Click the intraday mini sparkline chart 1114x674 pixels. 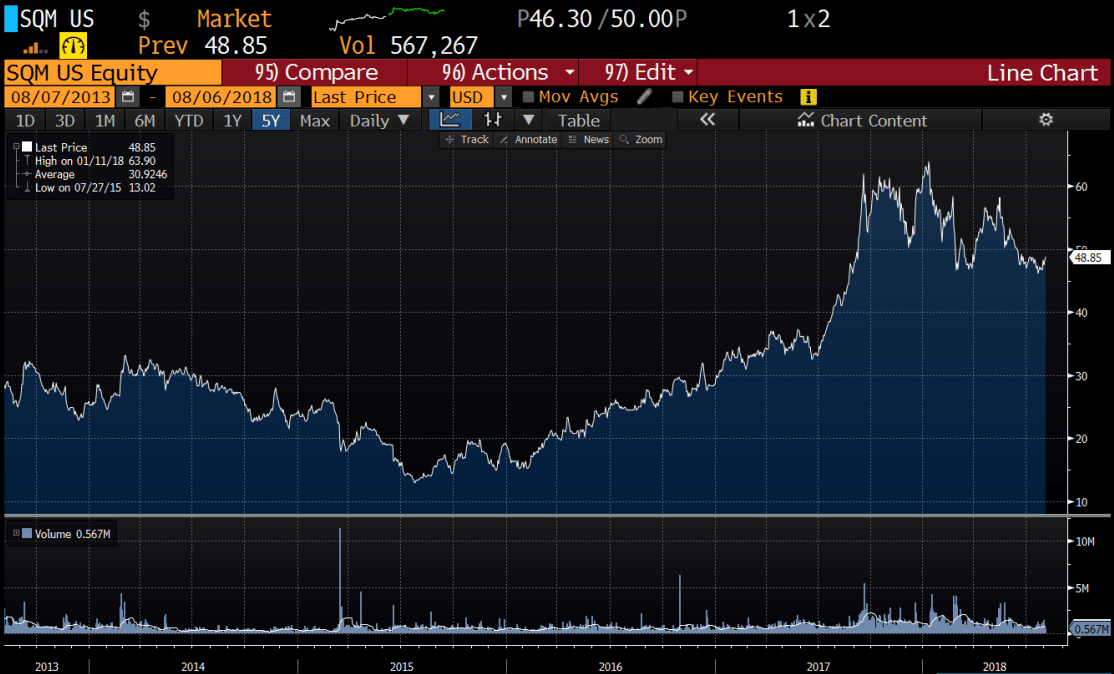[387, 18]
